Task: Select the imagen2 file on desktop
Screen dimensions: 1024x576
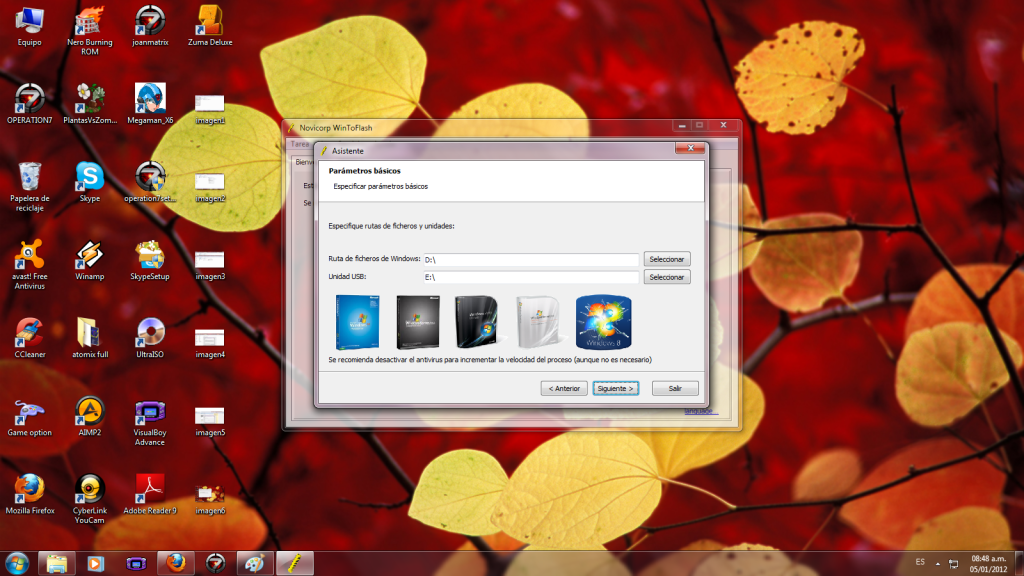Action: click(210, 187)
